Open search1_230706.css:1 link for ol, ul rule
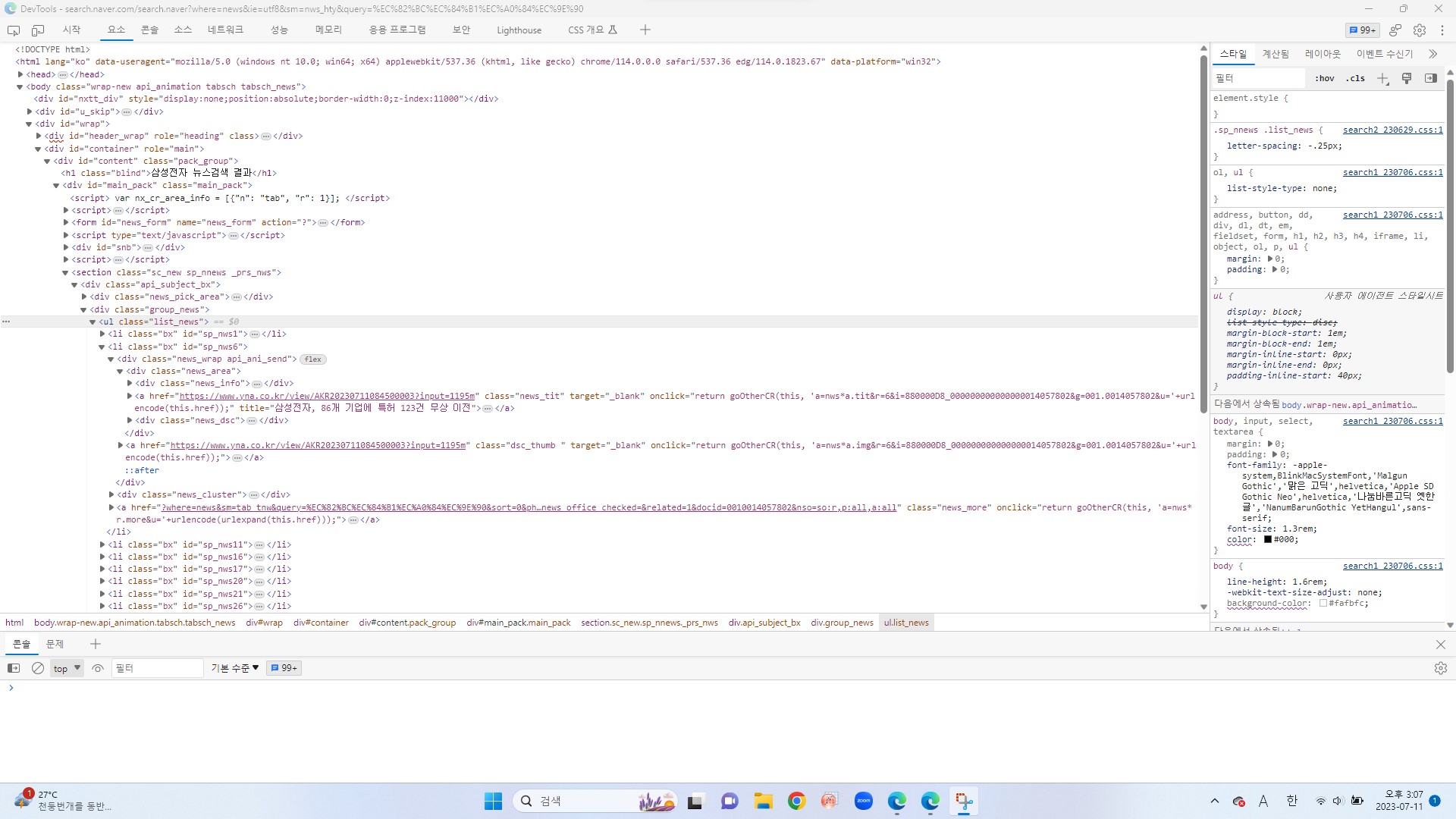 pyautogui.click(x=1392, y=173)
